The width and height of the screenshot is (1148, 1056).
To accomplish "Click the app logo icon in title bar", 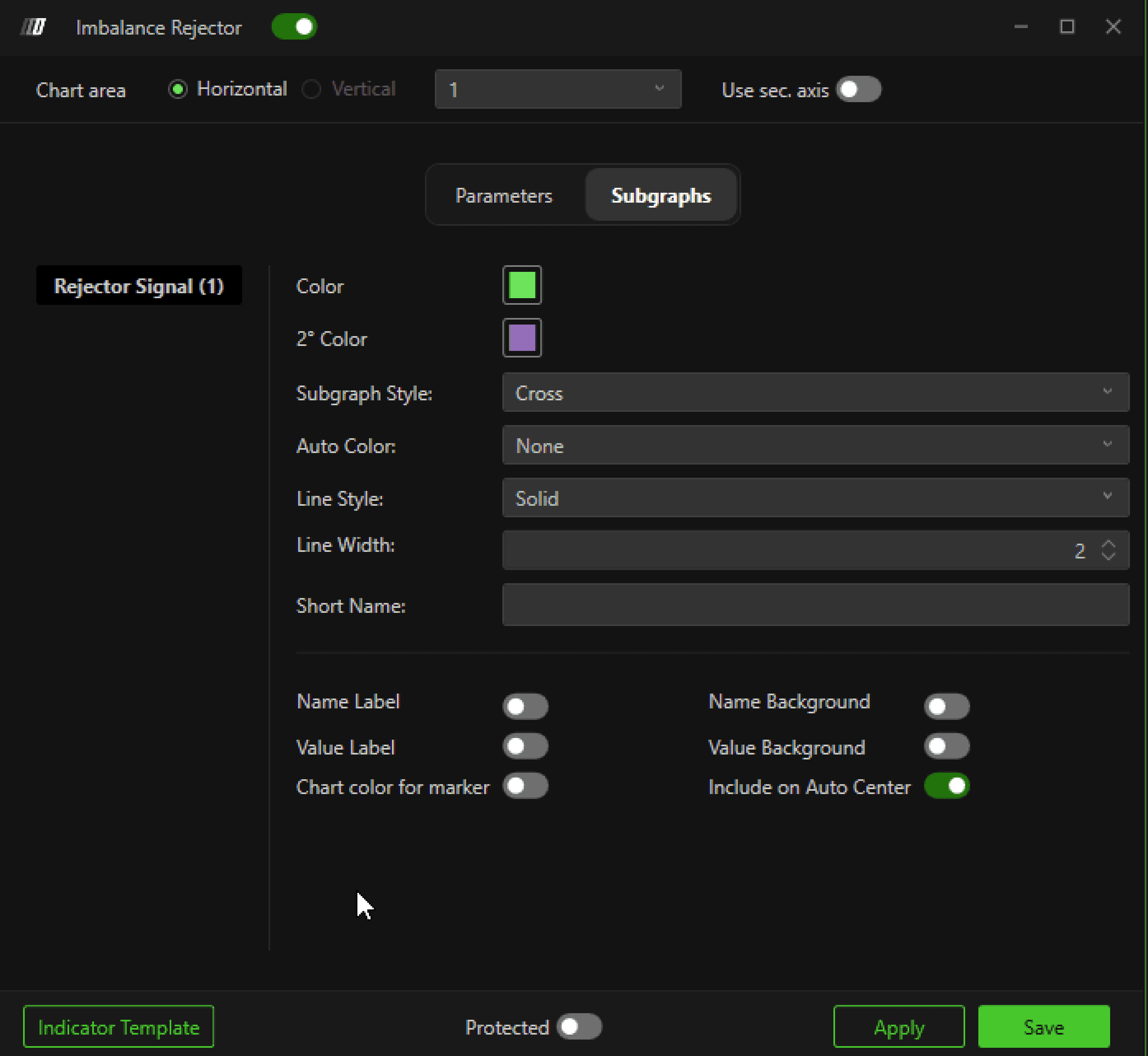I will [x=33, y=27].
